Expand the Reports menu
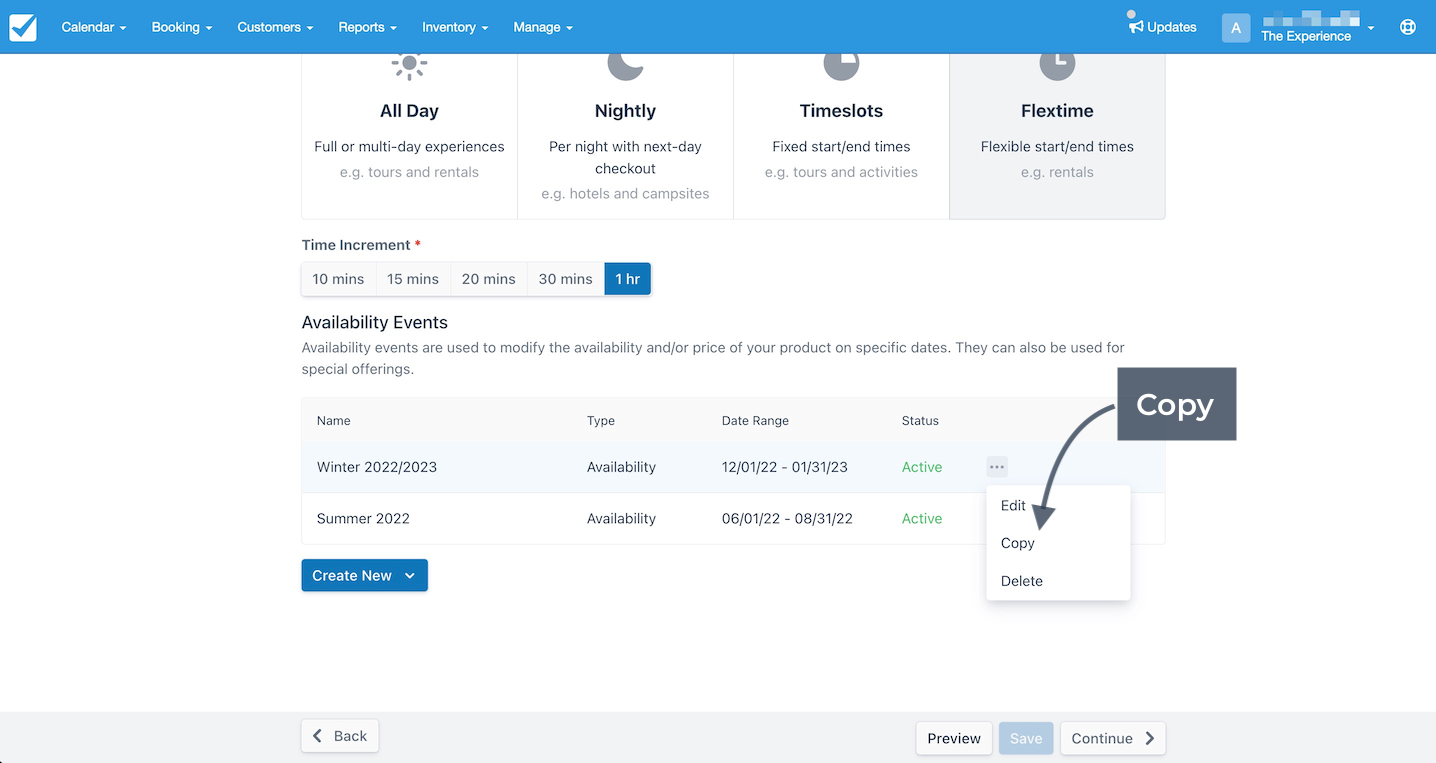The height and width of the screenshot is (763, 1436). [x=367, y=27]
